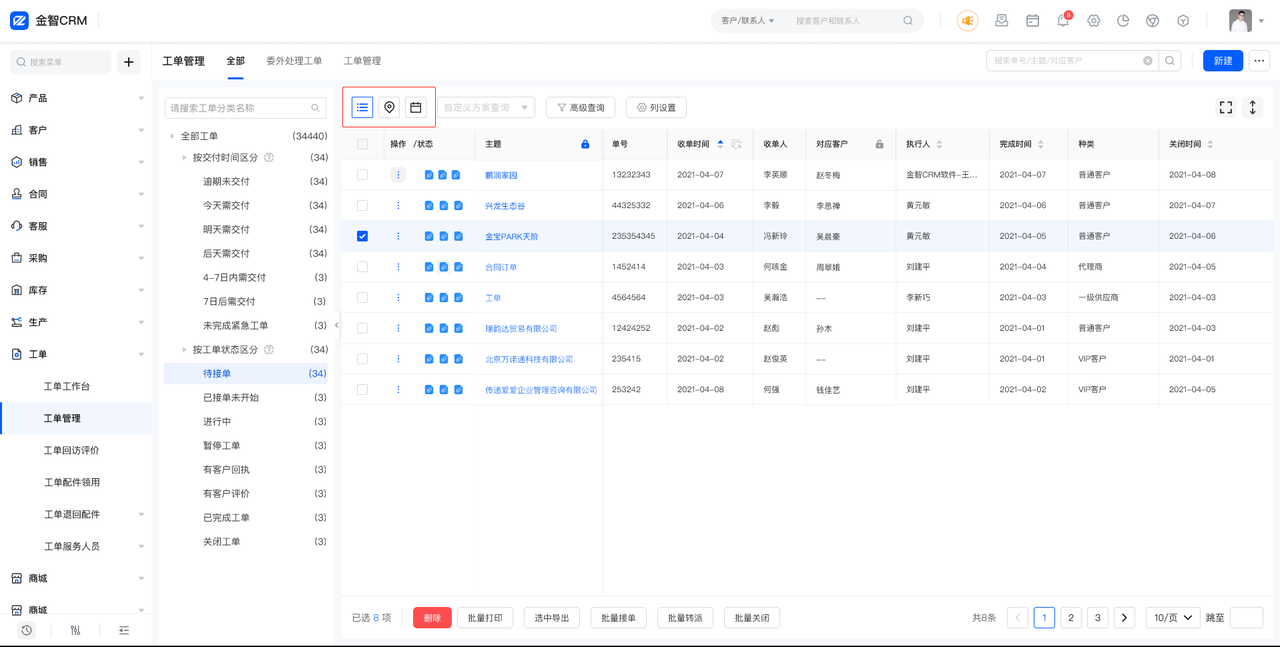Click the orange announcement megaphone icon
This screenshot has width=1280, height=647.
coord(967,21)
